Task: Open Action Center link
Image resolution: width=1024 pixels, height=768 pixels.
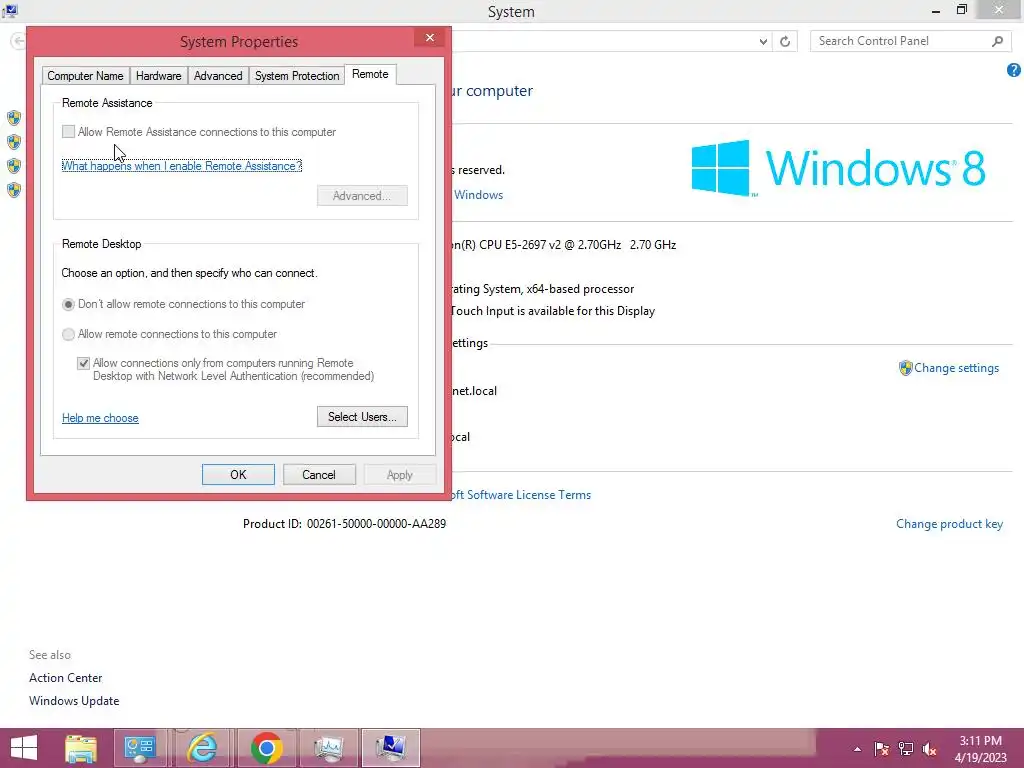Action: click(x=65, y=678)
